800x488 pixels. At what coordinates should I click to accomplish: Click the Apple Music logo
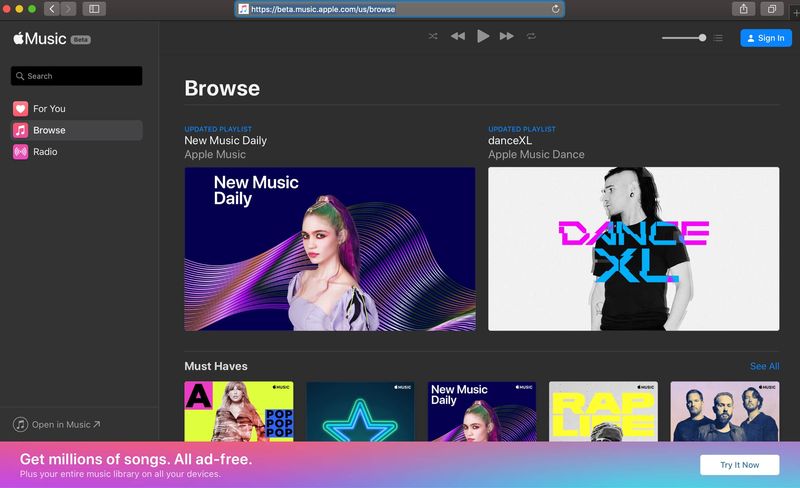pos(40,39)
